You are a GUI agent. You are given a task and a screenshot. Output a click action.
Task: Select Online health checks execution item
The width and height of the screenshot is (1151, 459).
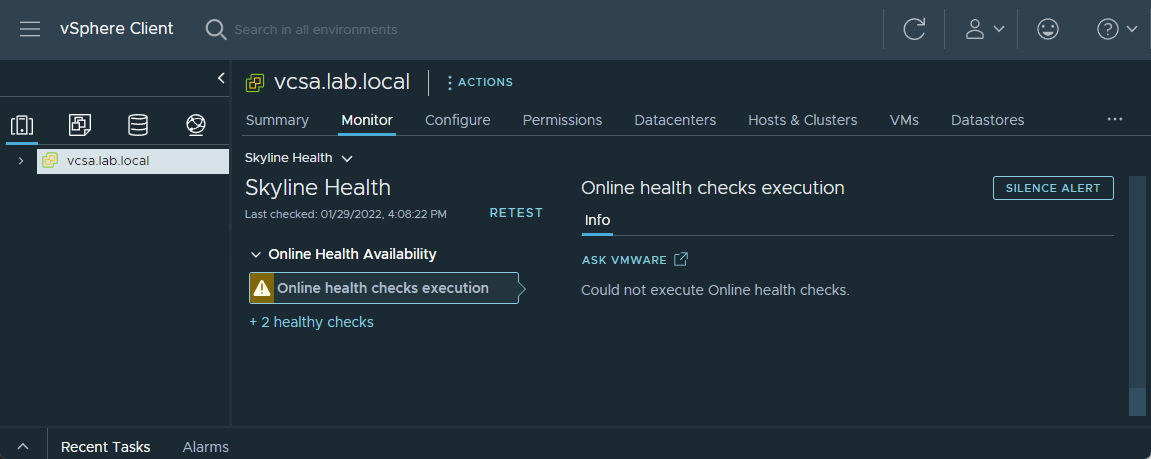click(x=384, y=289)
